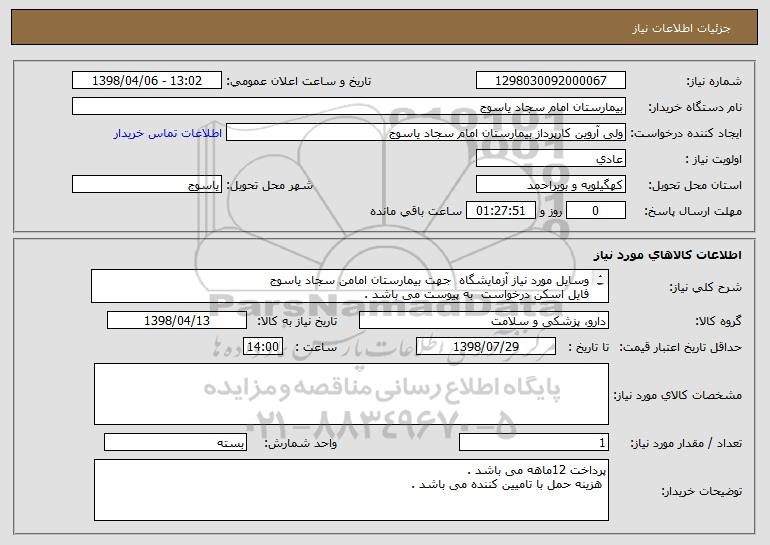This screenshot has width=770, height=545.
Task: Click the label اولویت نیاز
Action: click(x=714, y=159)
